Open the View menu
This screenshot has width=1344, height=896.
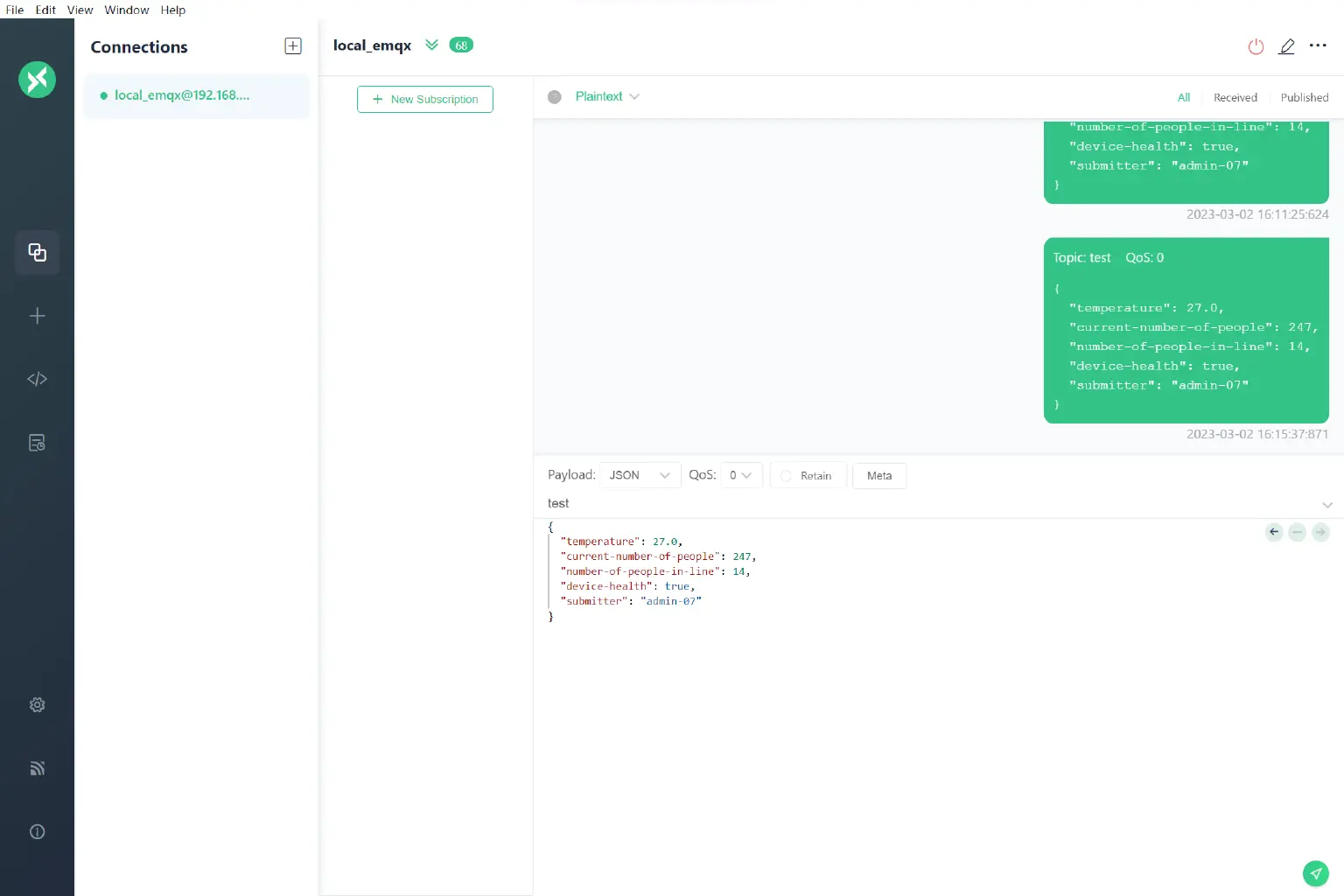[x=80, y=10]
